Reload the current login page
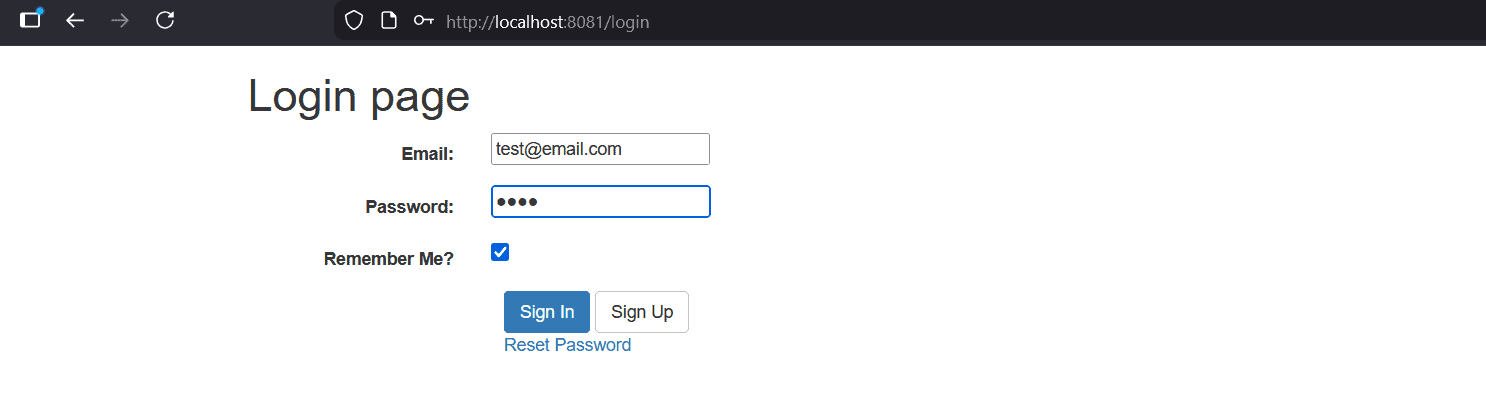The height and width of the screenshot is (417, 1486). (x=166, y=20)
